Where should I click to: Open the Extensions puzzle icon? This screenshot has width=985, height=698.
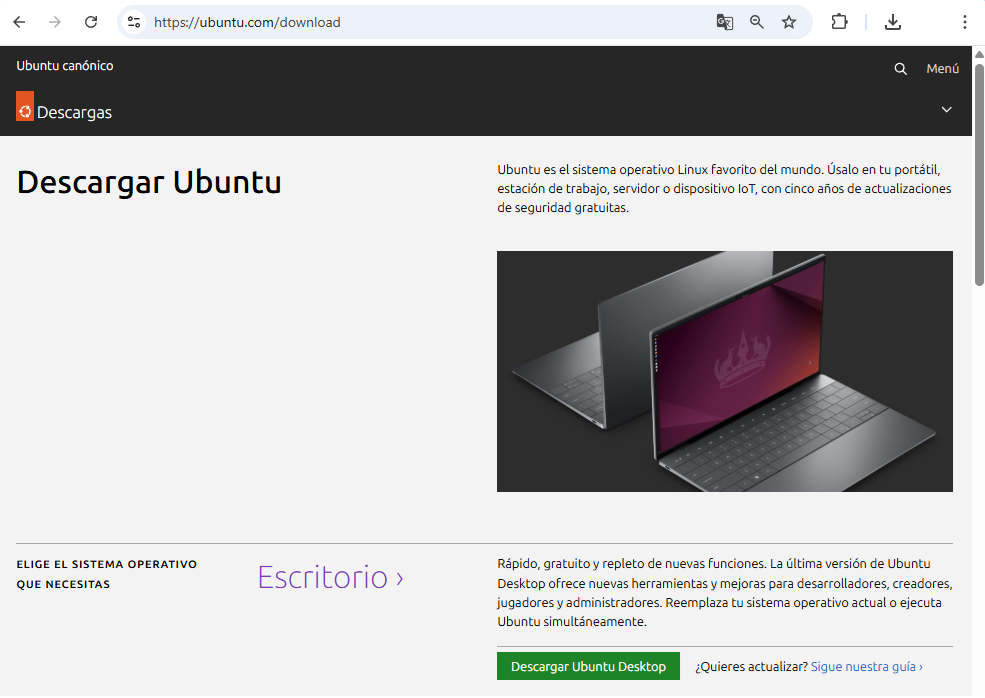(840, 22)
